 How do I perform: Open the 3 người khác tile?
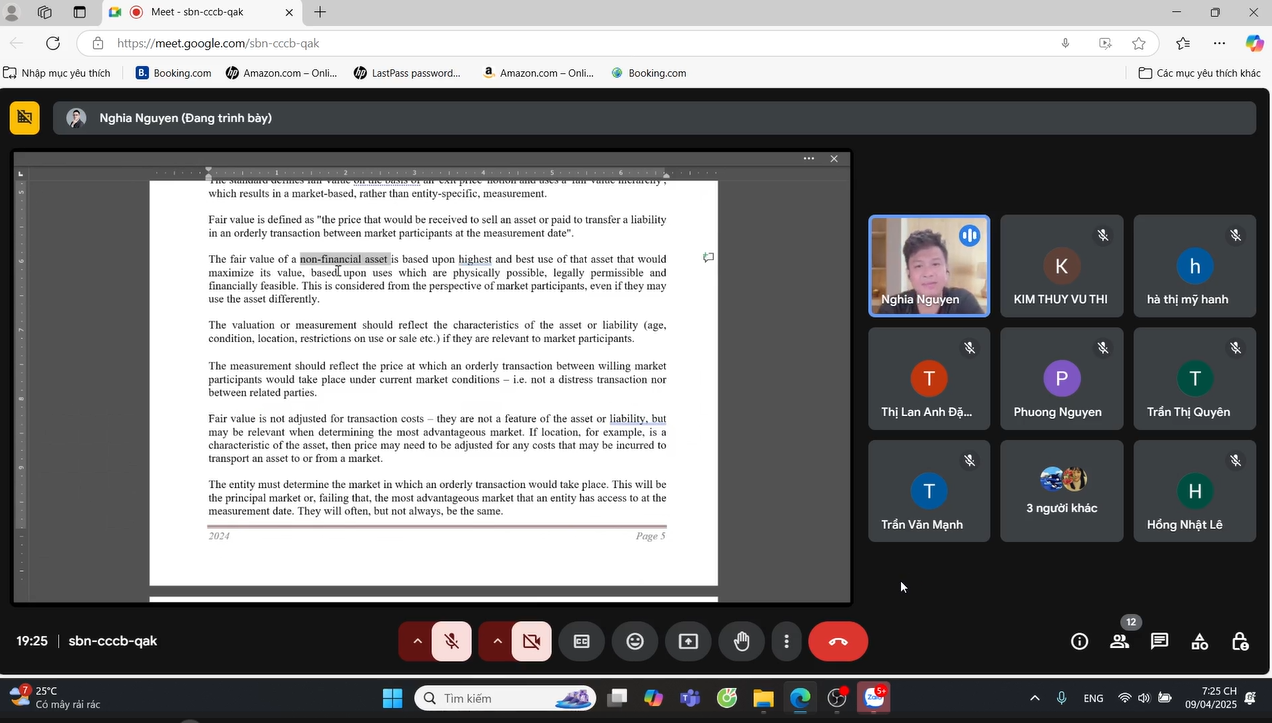point(1061,491)
